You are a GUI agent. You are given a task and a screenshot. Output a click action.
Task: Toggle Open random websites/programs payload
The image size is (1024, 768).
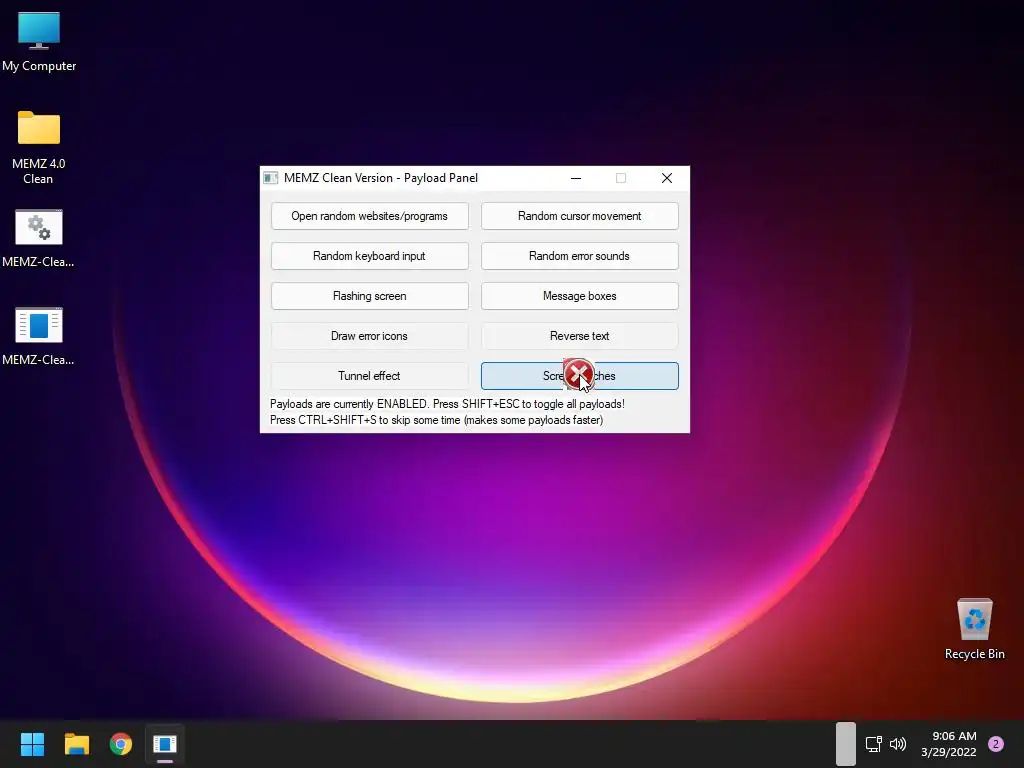[370, 216]
